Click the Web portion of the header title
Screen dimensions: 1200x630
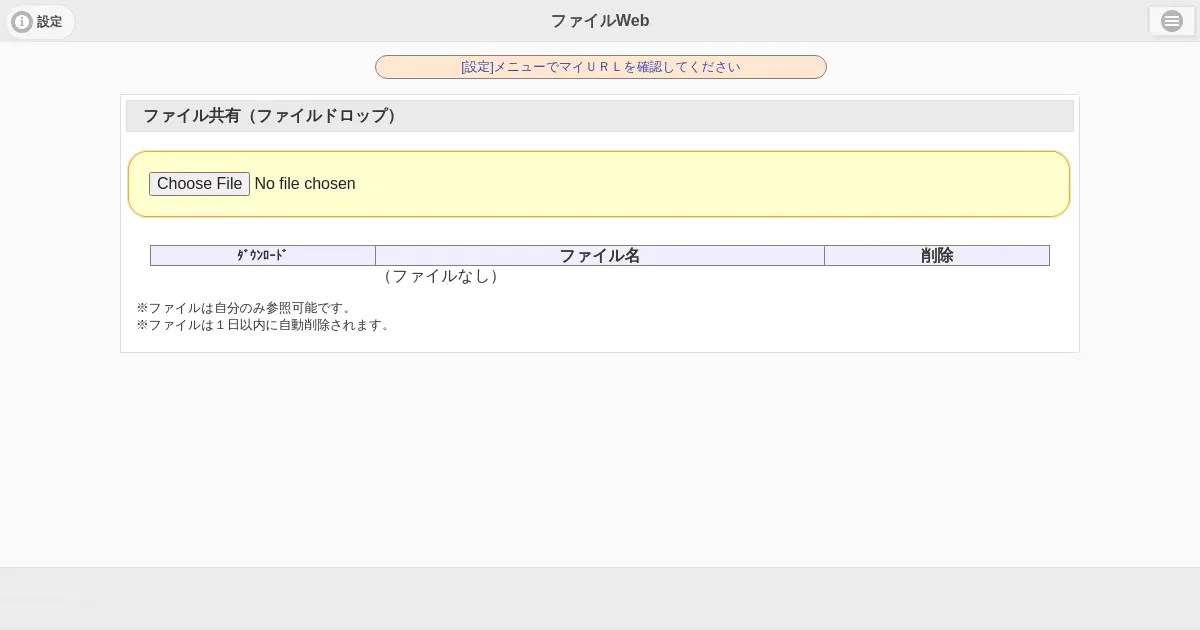click(632, 21)
